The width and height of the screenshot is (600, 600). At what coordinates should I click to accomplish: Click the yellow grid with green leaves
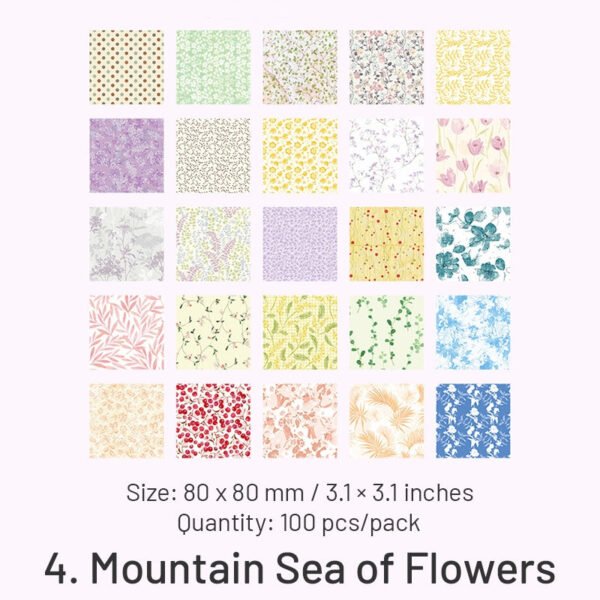click(x=300, y=332)
